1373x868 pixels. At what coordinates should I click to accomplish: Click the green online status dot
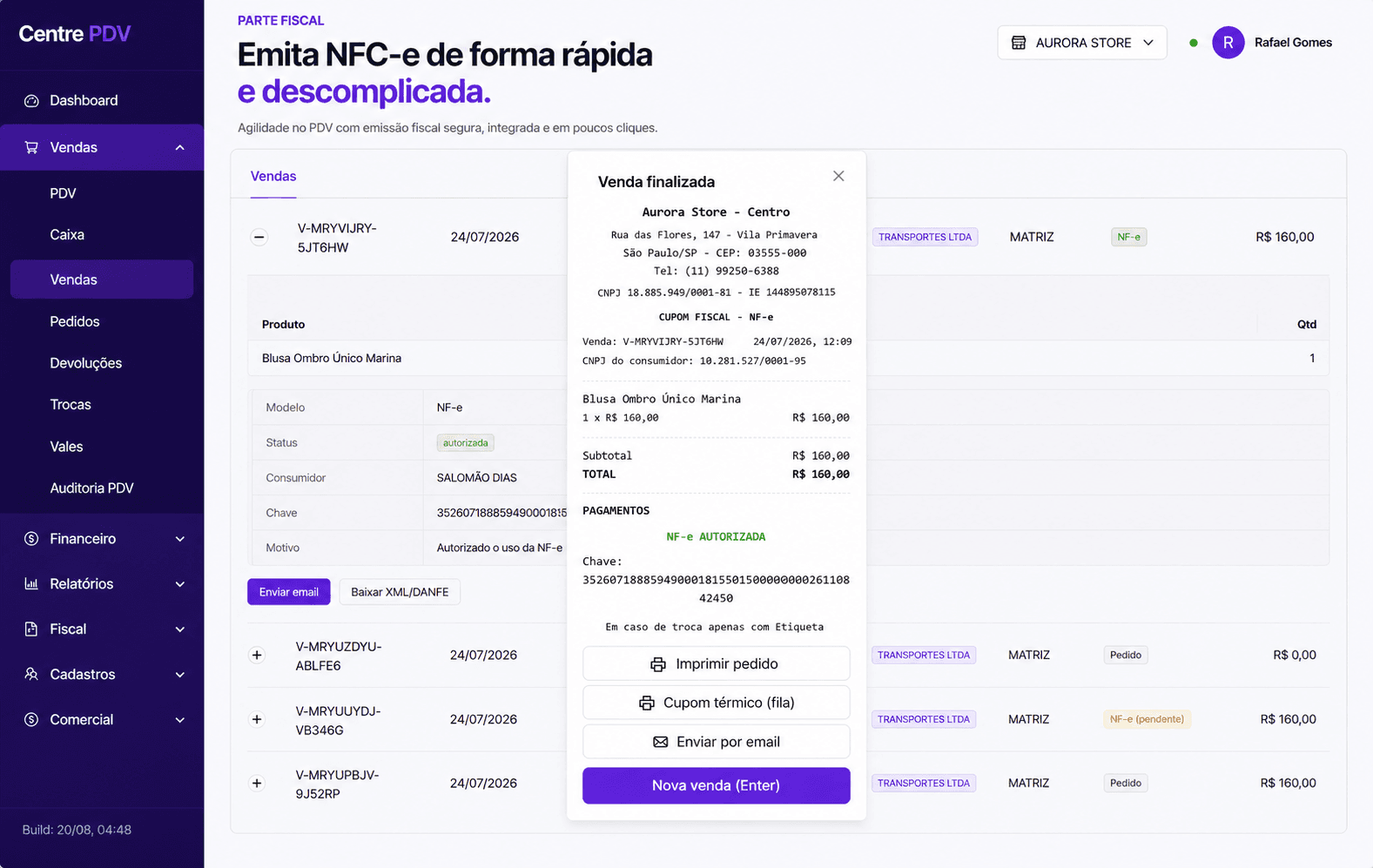pyautogui.click(x=1194, y=43)
